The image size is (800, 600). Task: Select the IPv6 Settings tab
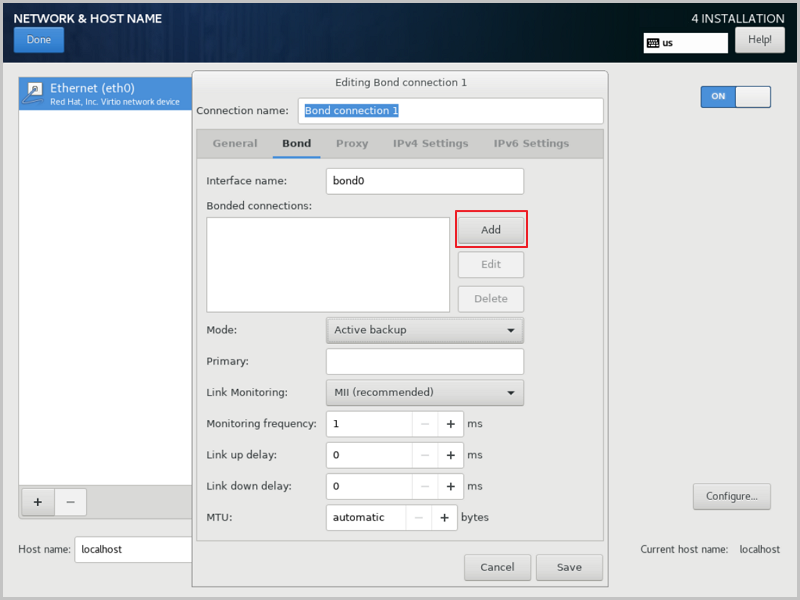point(531,144)
